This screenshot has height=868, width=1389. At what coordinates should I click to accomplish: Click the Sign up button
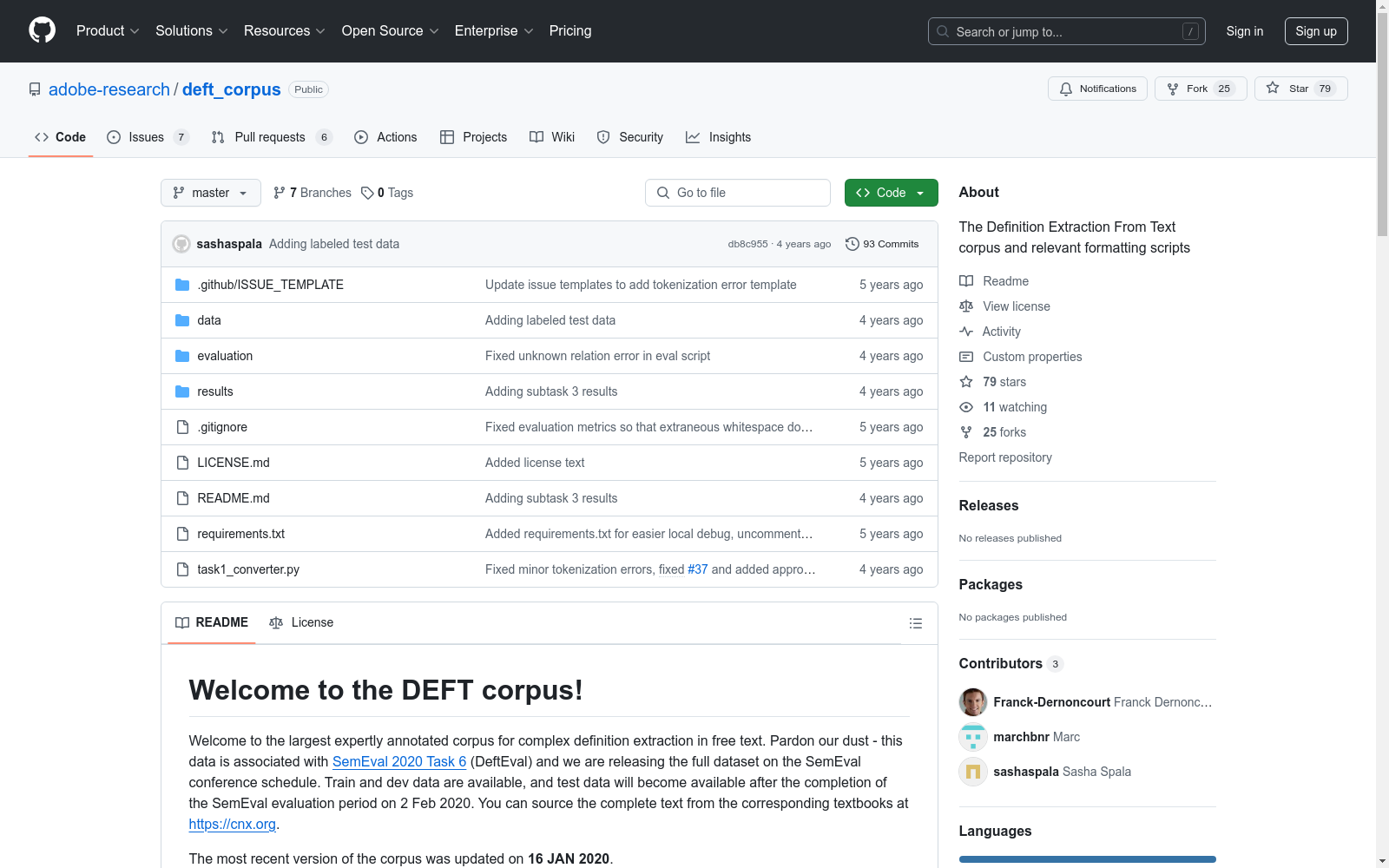(x=1316, y=31)
